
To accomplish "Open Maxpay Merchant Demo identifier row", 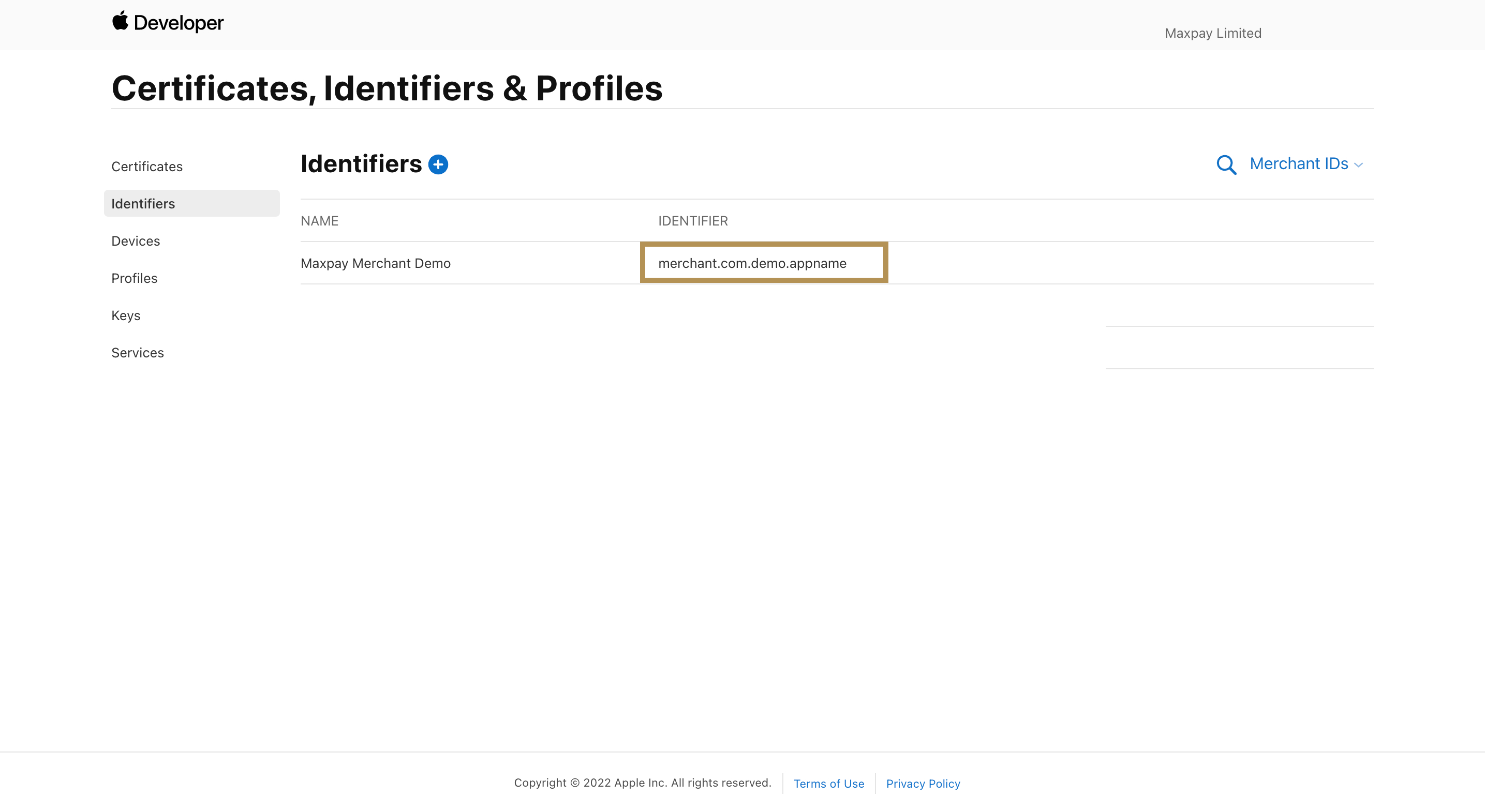I will click(375, 263).
